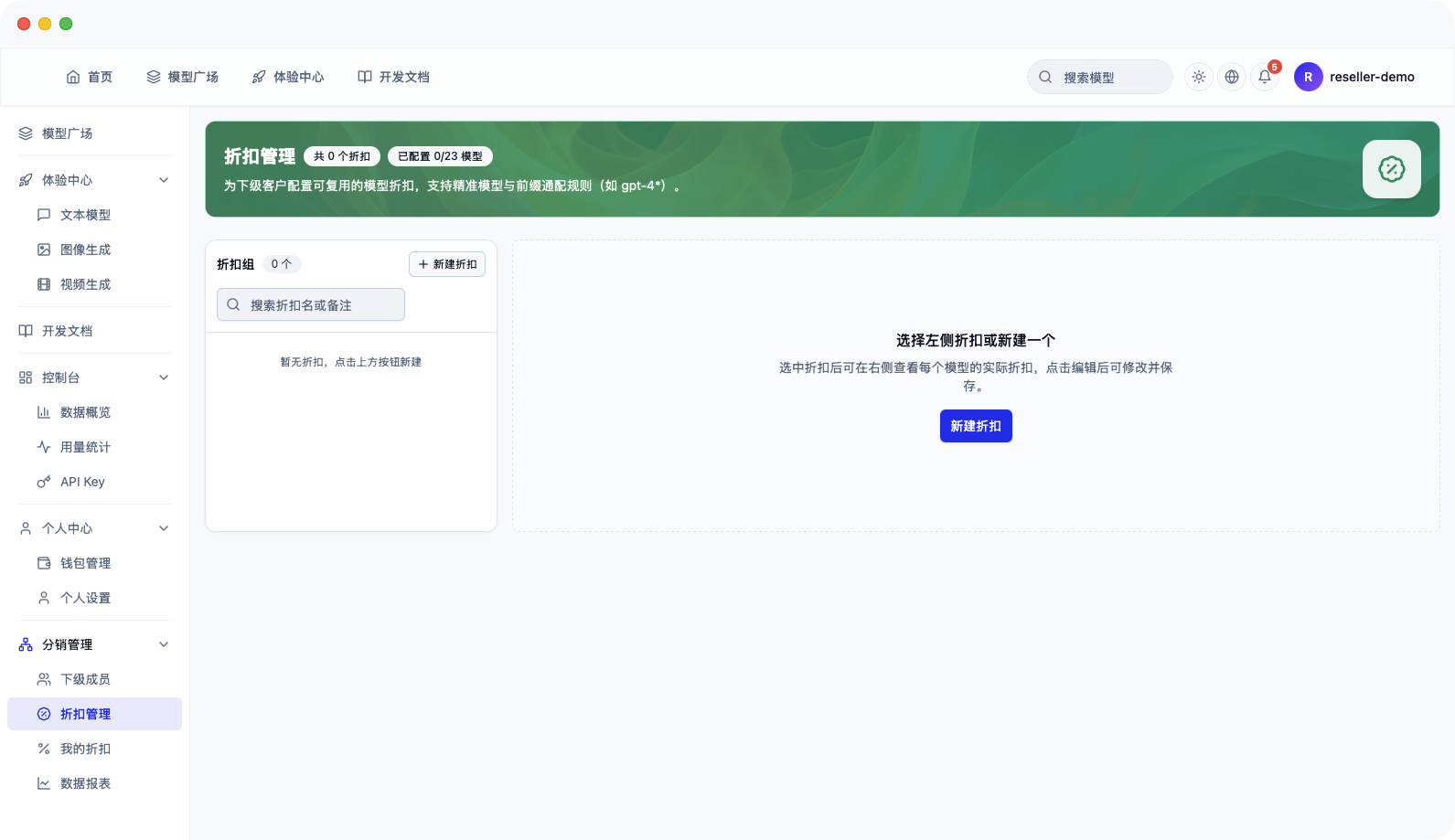Click the 控制台 grid icon
Viewport: 1455px width, 840px height.
click(26, 377)
